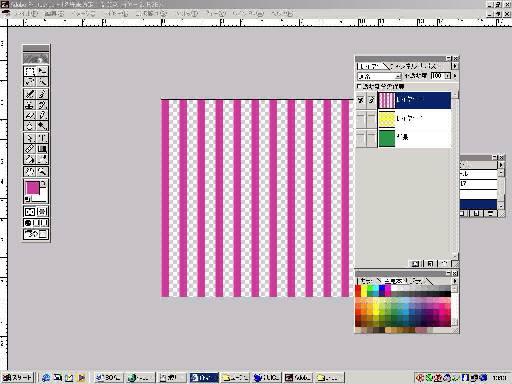Select the Eraser tool
The width and height of the screenshot is (512, 384).
[x=30, y=115]
